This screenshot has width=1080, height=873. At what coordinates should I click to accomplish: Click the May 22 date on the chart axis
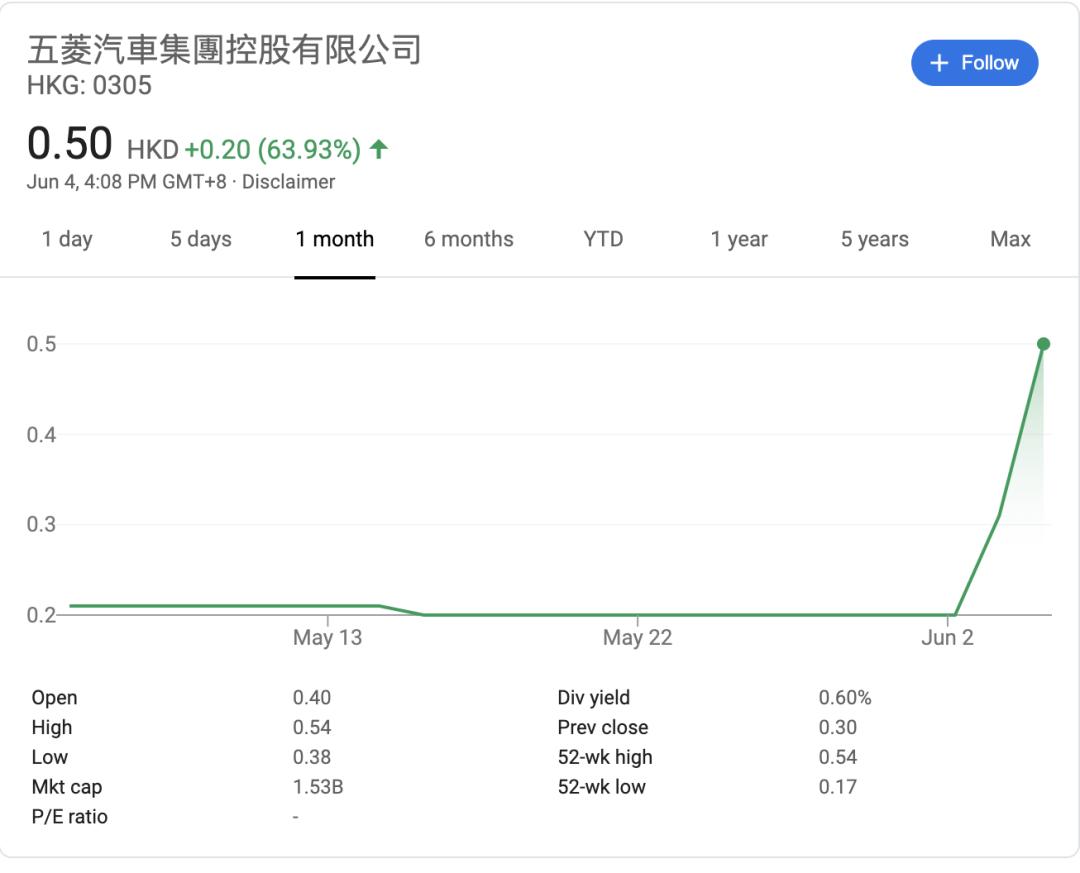637,638
